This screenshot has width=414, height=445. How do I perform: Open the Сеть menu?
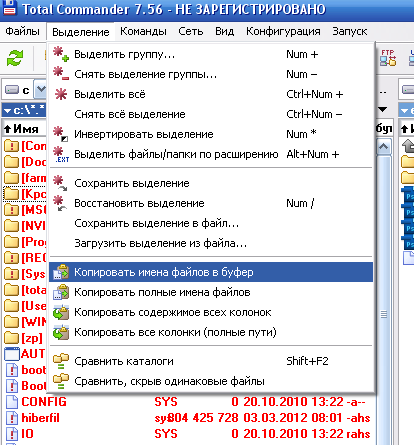point(191,31)
